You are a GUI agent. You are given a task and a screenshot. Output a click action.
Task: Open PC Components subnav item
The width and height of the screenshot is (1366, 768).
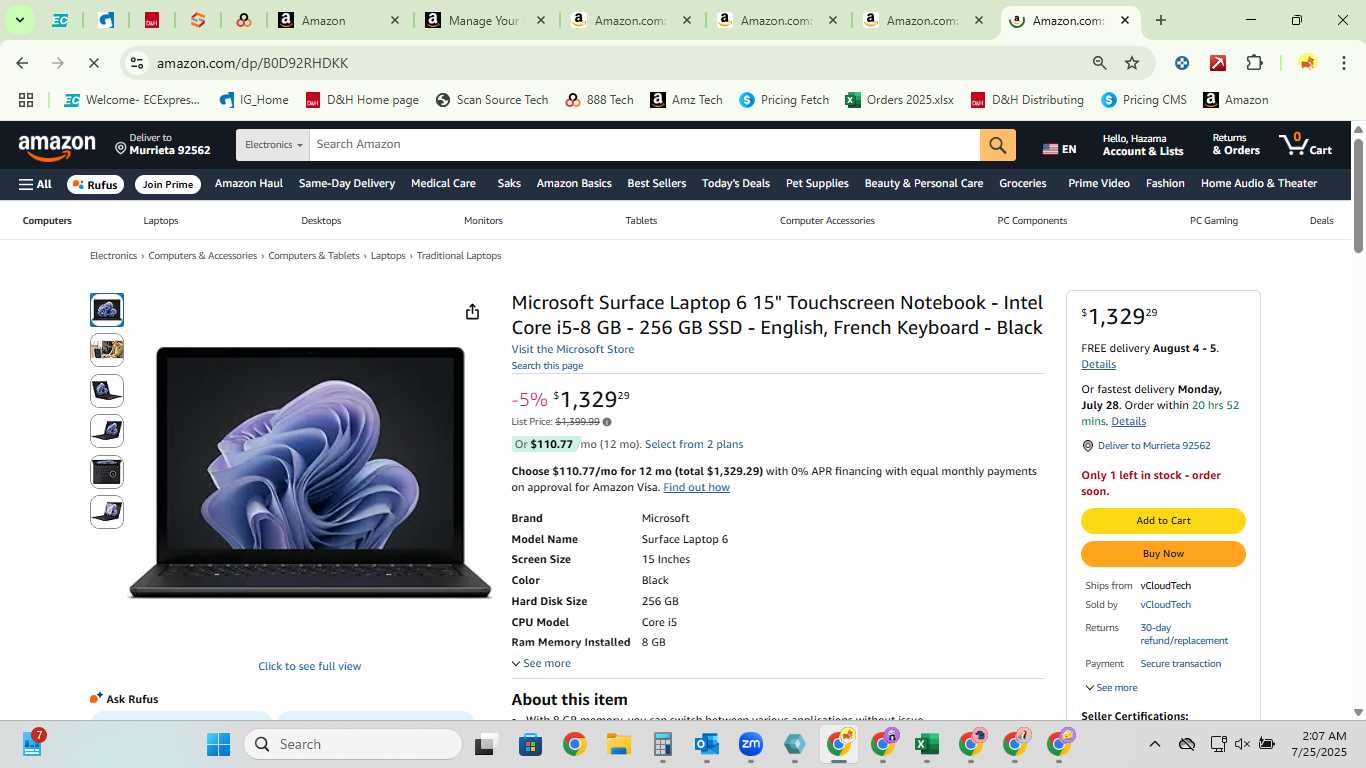[1032, 221]
